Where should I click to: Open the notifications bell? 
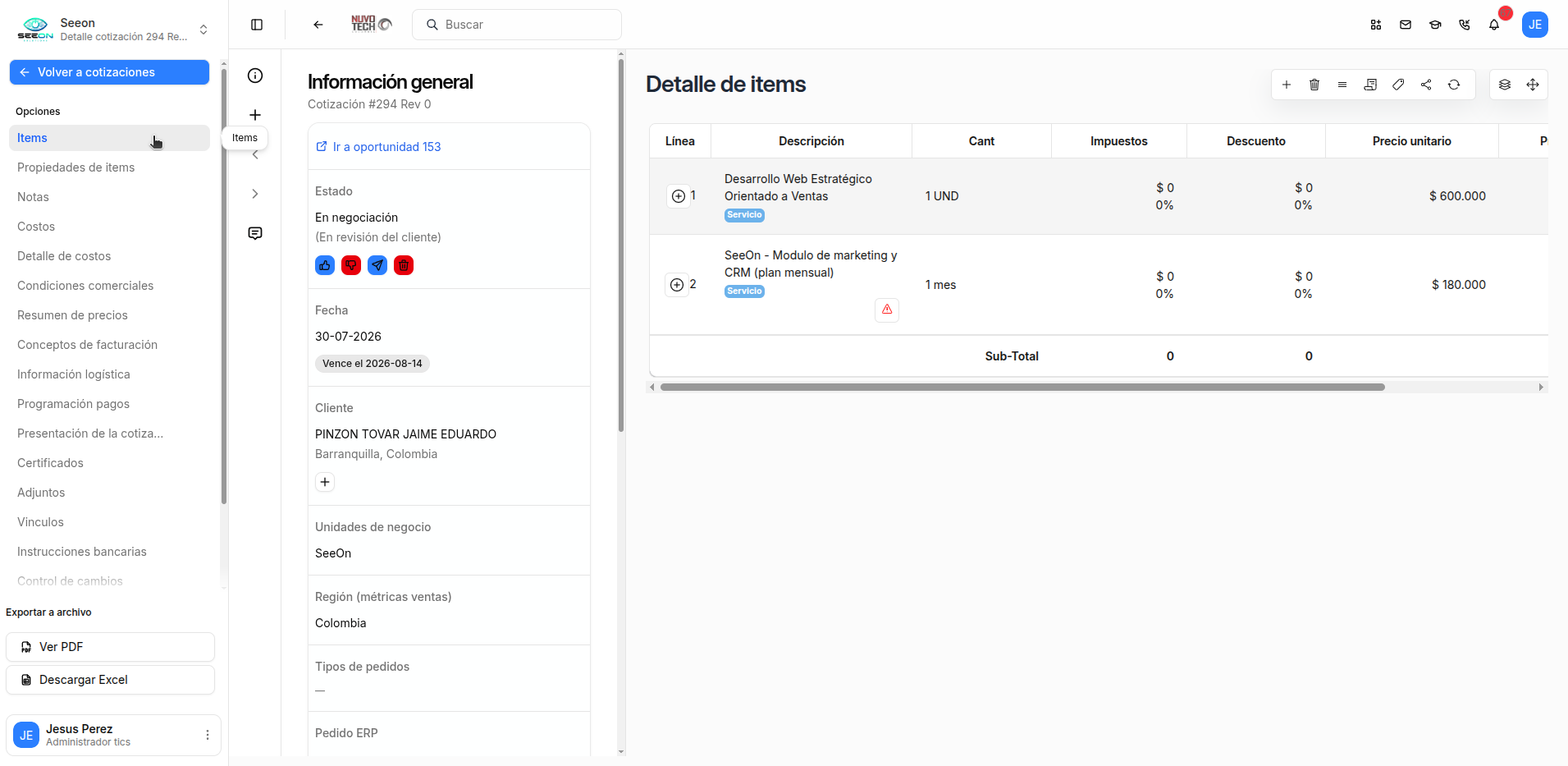1494,25
